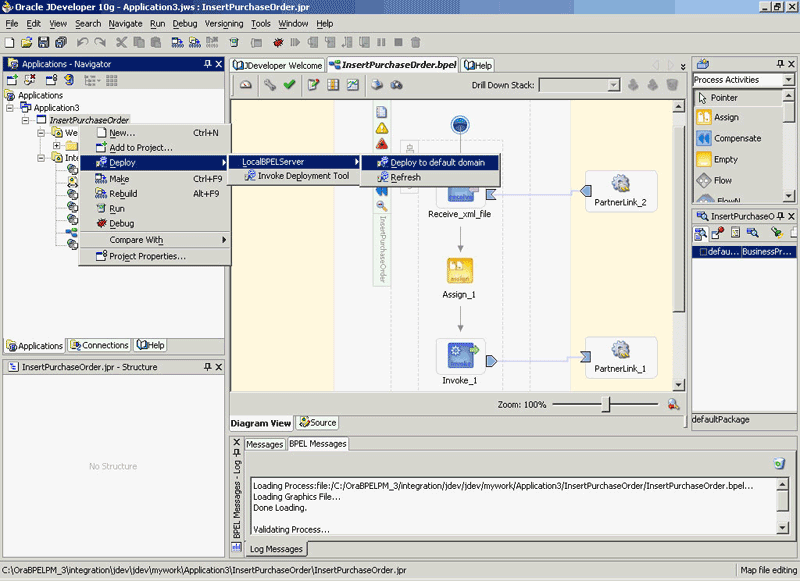This screenshot has height=581, width=800.
Task: Click the PartnerLink_2 gear icon
Action: (x=620, y=184)
